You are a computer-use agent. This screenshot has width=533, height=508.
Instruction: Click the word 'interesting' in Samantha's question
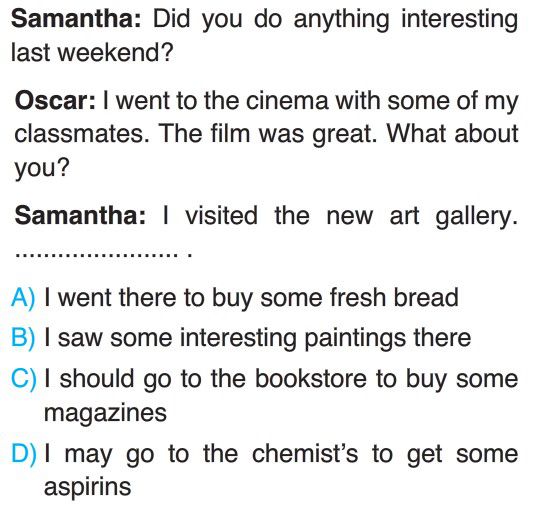460,20
